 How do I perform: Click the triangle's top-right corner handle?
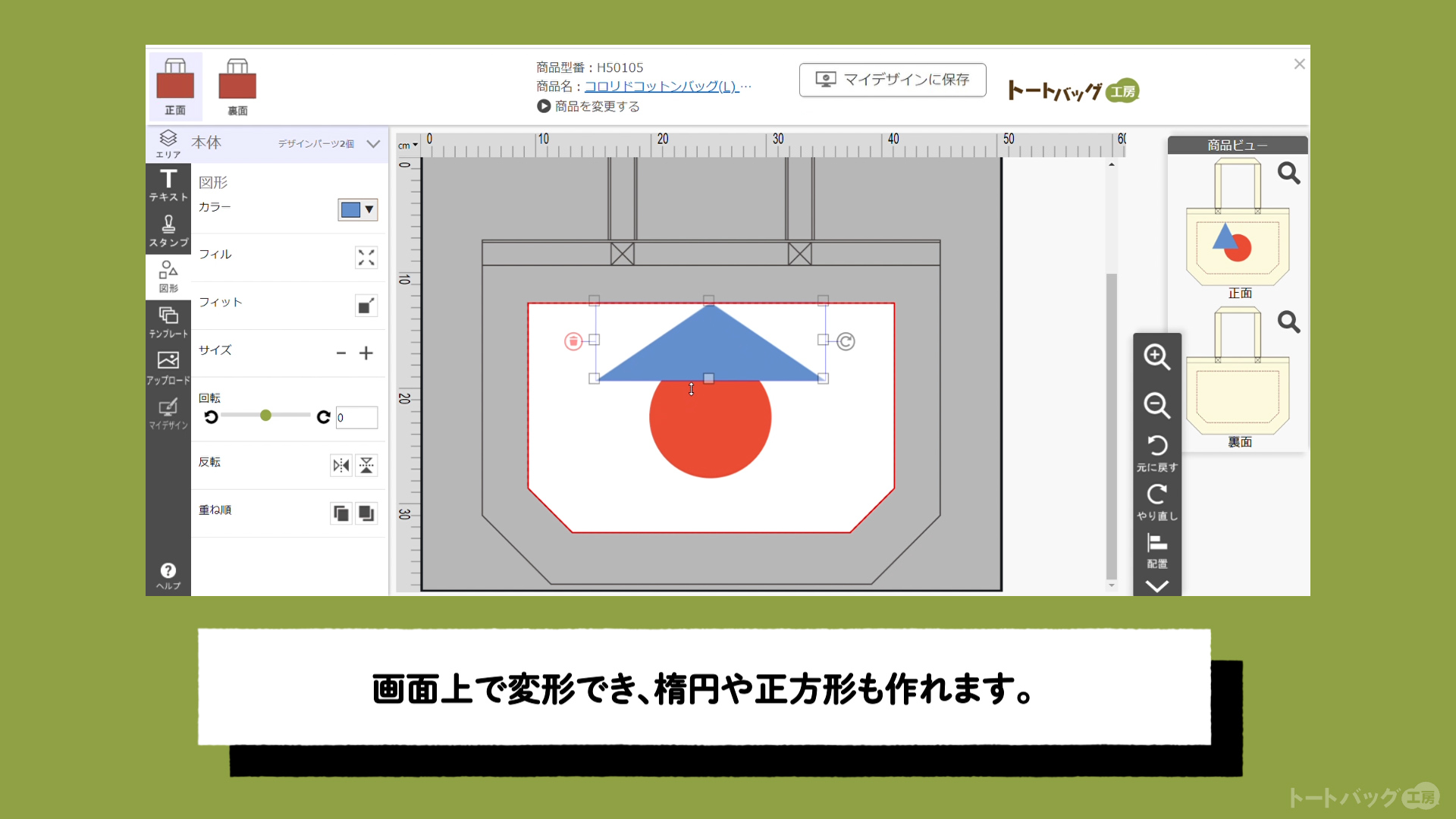(x=823, y=300)
